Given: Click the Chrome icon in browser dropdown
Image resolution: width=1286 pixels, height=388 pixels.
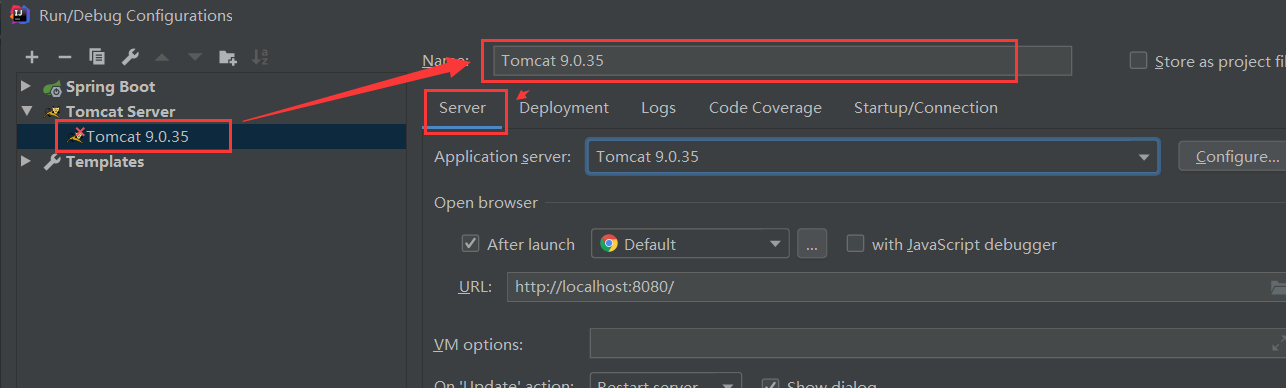Looking at the screenshot, I should 609,244.
